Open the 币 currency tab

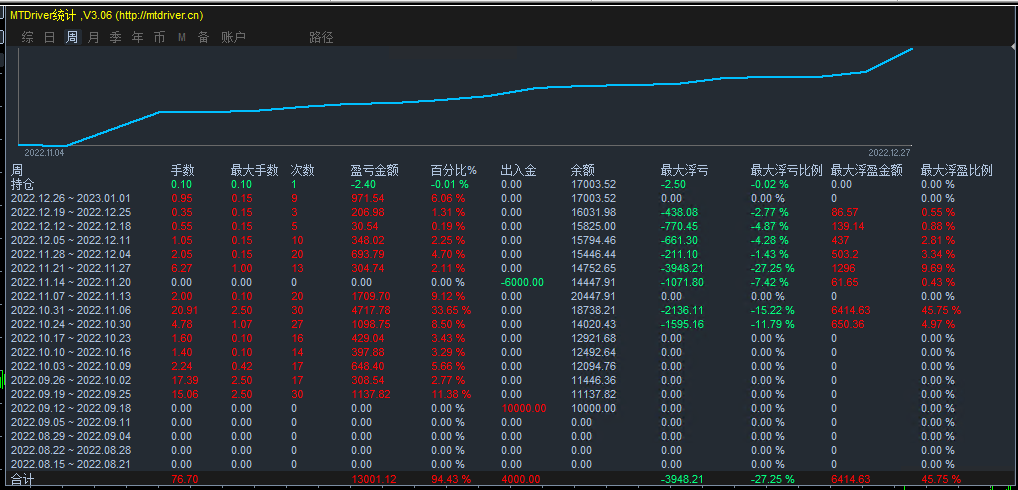click(159, 38)
